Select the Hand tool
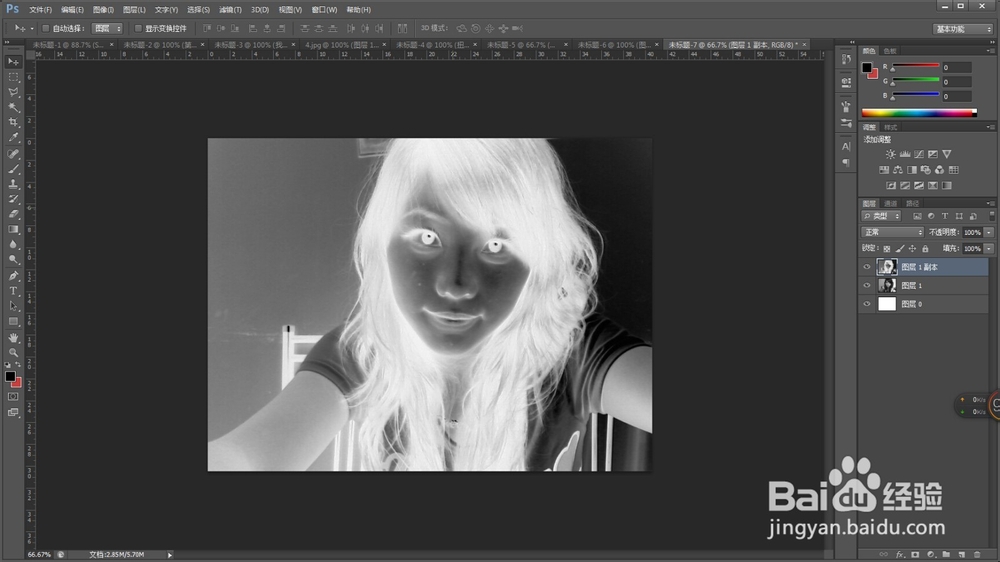Image resolution: width=1000 pixels, height=562 pixels. (x=13, y=337)
